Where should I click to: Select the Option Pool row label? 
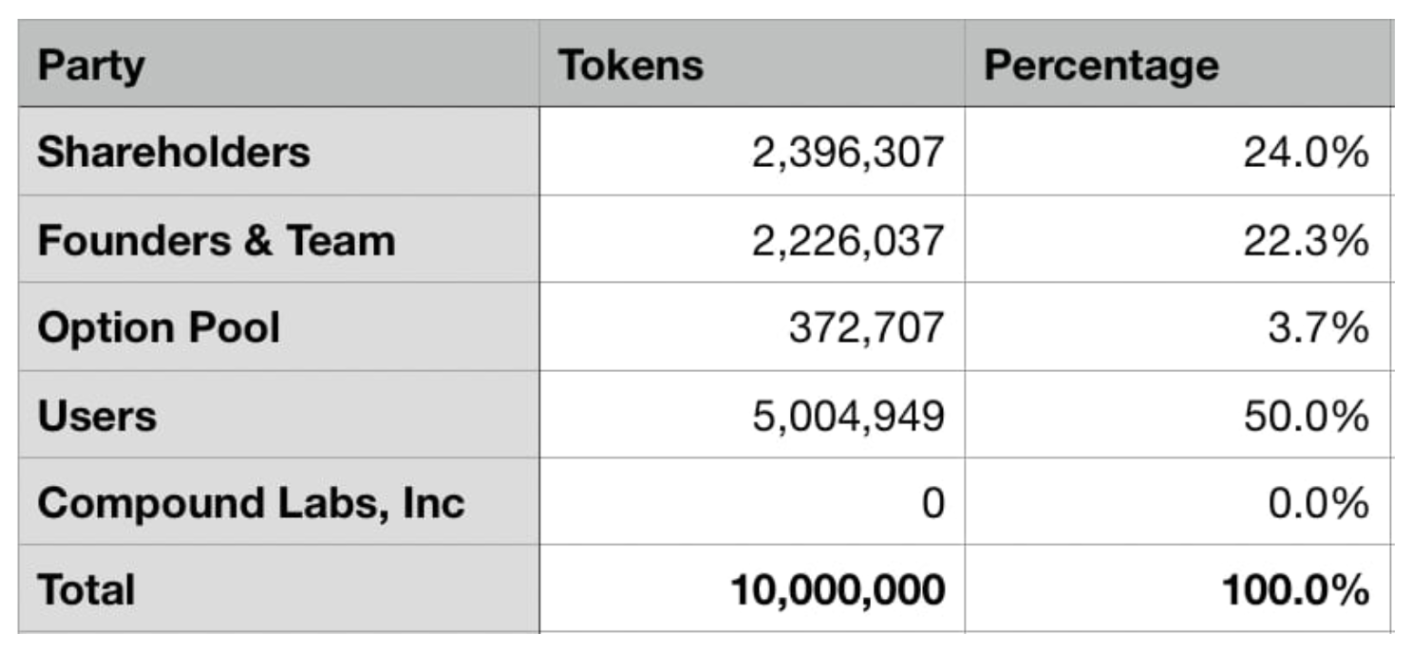279,327
